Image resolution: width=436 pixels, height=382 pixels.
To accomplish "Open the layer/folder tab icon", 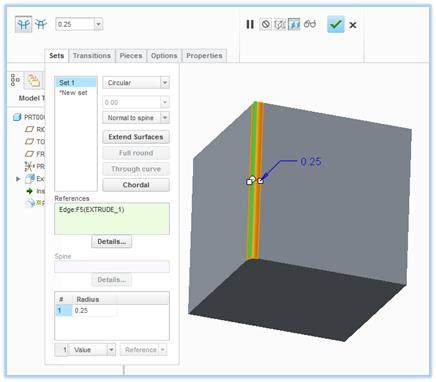I will coord(33,80).
